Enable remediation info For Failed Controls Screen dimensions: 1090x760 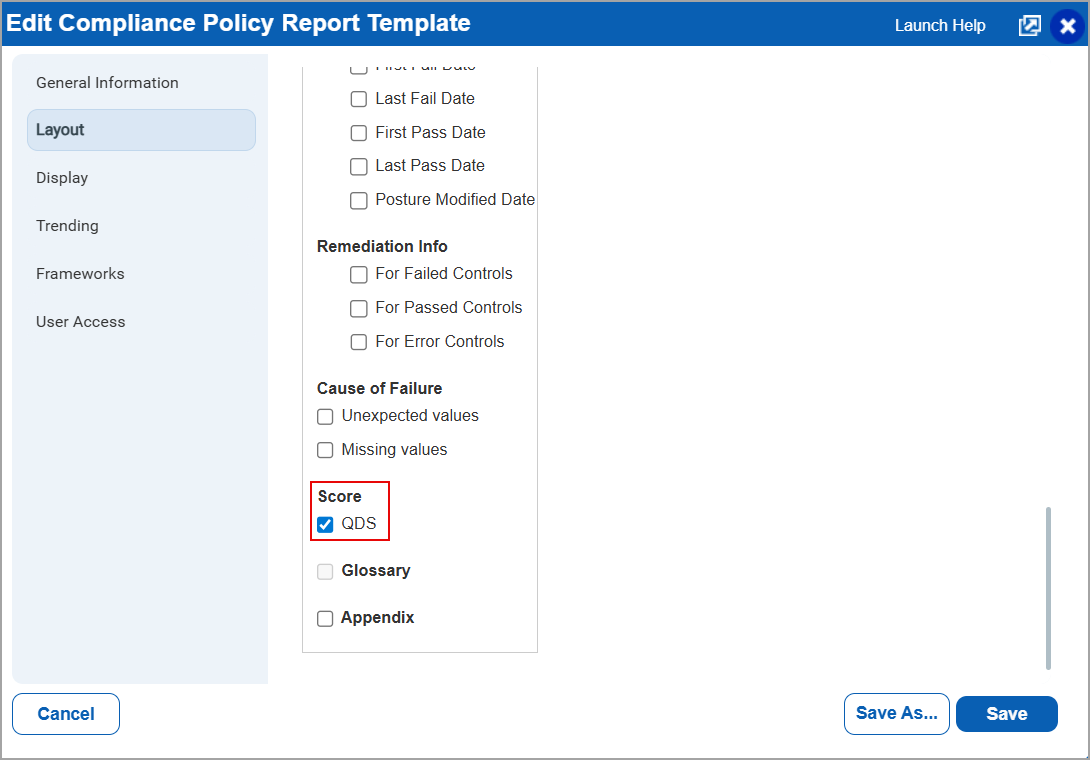coord(359,274)
